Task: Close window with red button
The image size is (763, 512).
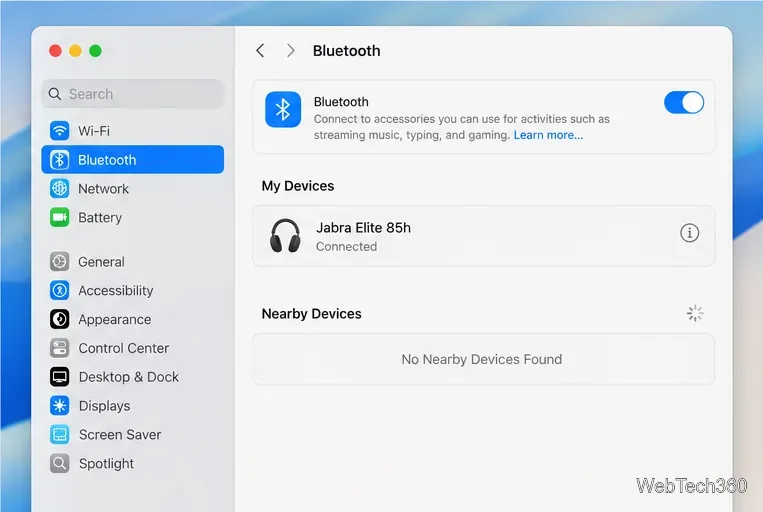Action: (x=55, y=51)
